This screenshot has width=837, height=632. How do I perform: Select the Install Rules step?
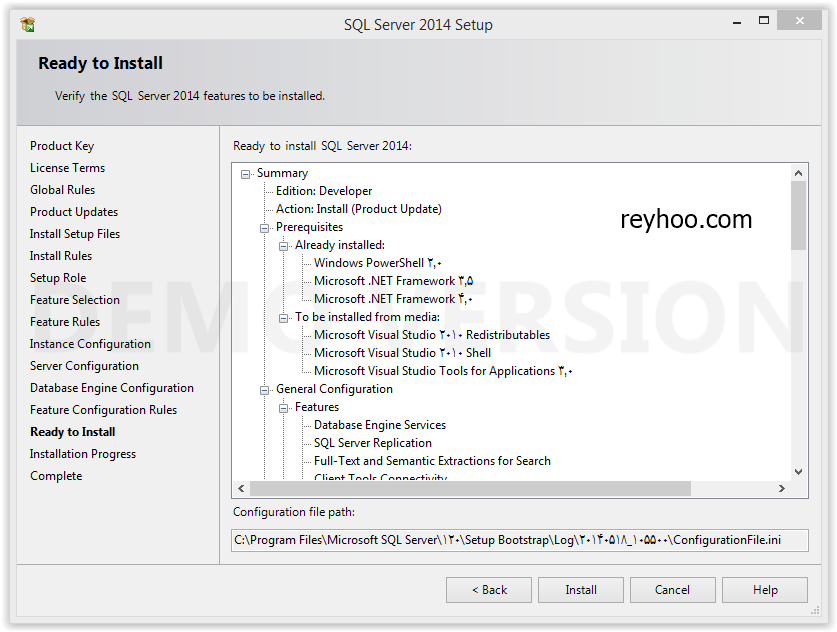tap(61, 256)
